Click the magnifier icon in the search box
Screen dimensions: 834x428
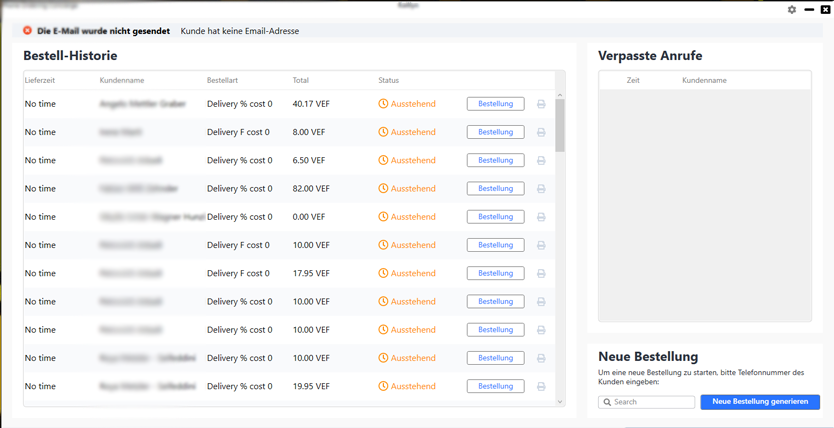(607, 402)
